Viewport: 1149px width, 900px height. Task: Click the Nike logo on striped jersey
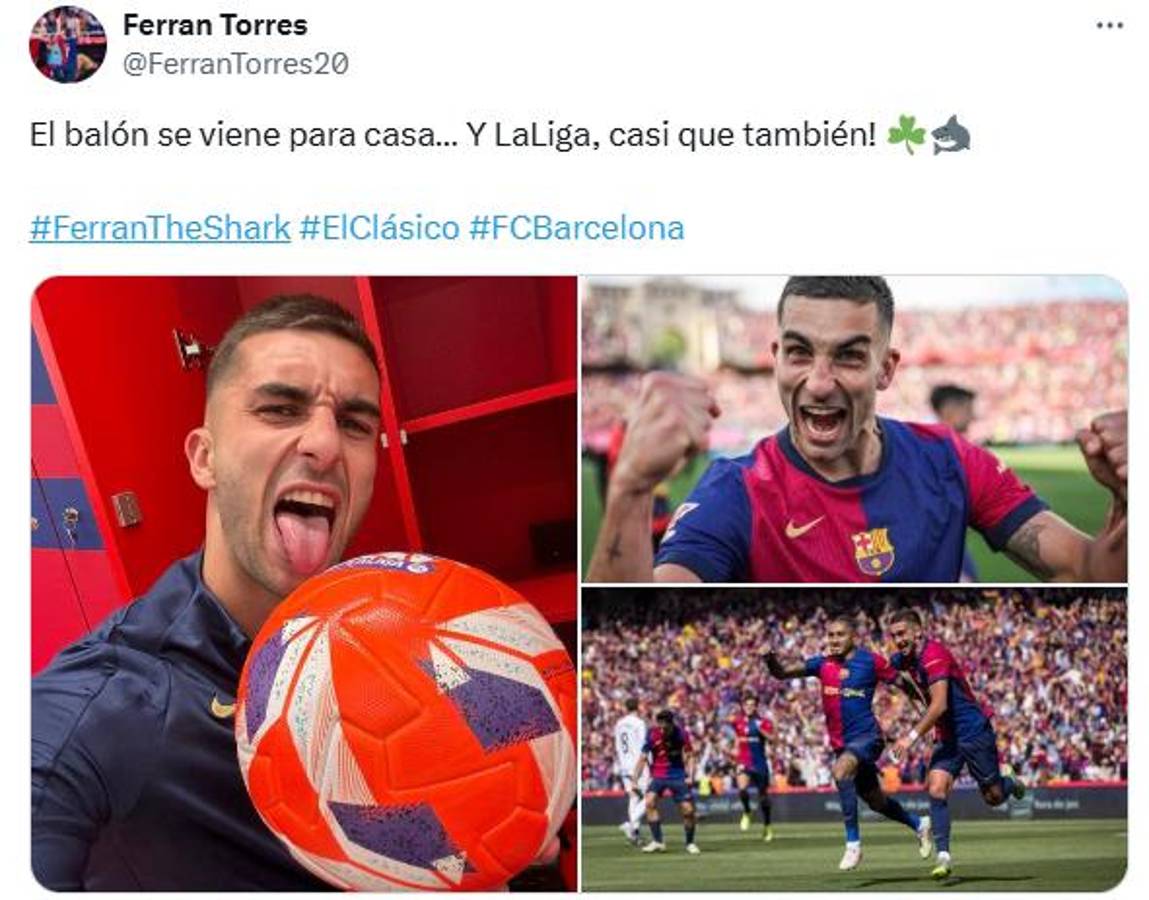click(804, 526)
